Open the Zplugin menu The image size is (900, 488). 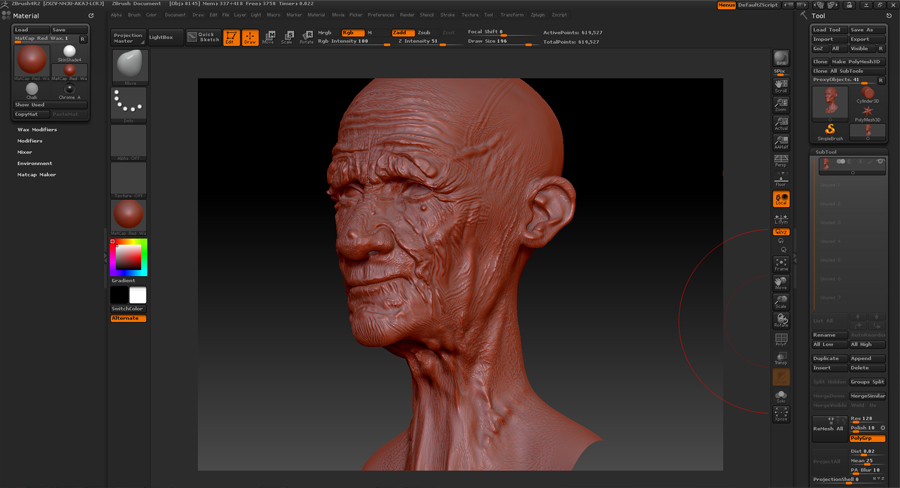pos(538,15)
